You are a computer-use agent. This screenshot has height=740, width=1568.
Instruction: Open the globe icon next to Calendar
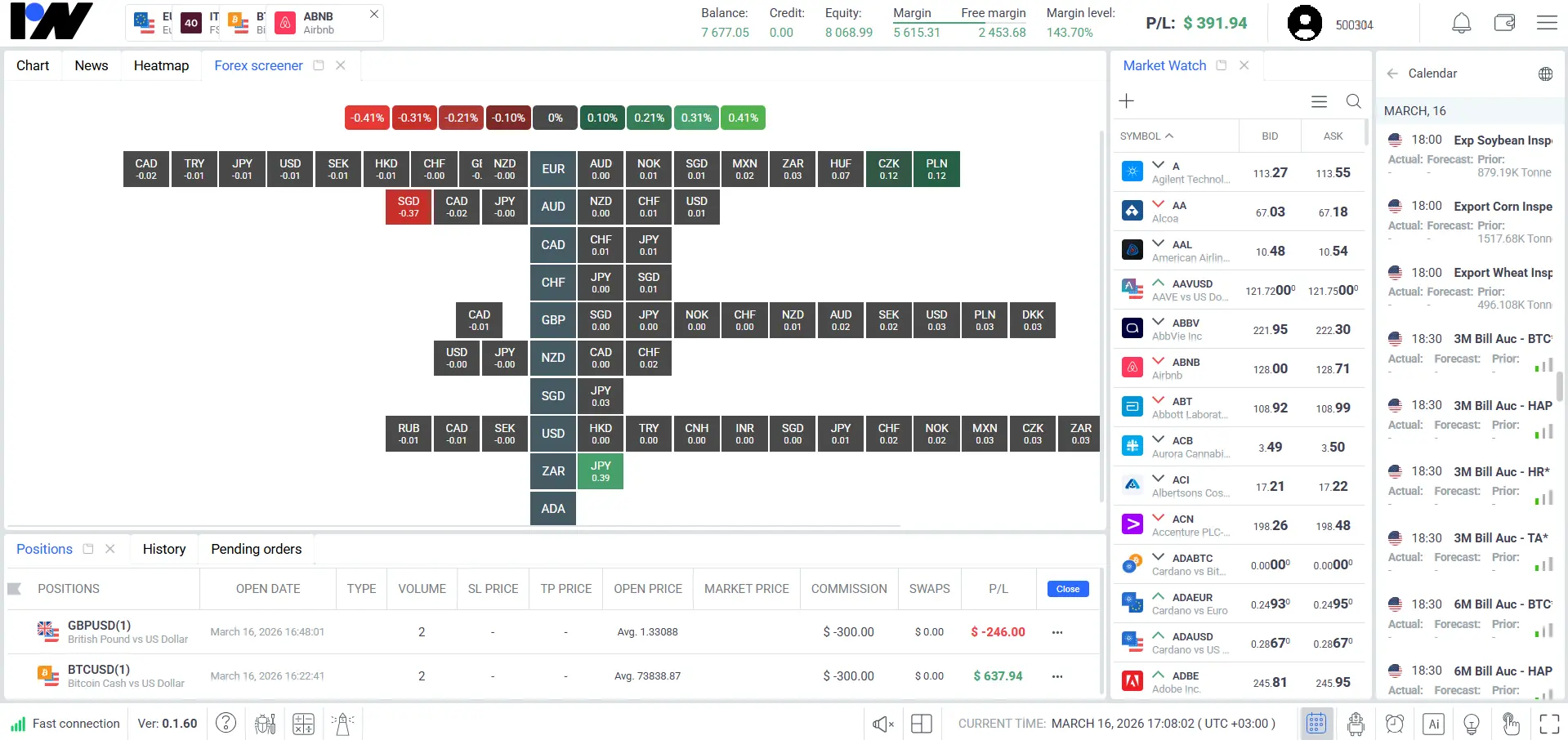1546,74
